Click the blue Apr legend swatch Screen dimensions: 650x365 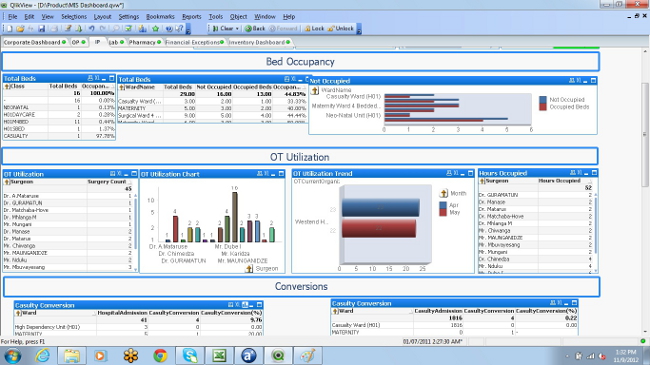point(443,205)
